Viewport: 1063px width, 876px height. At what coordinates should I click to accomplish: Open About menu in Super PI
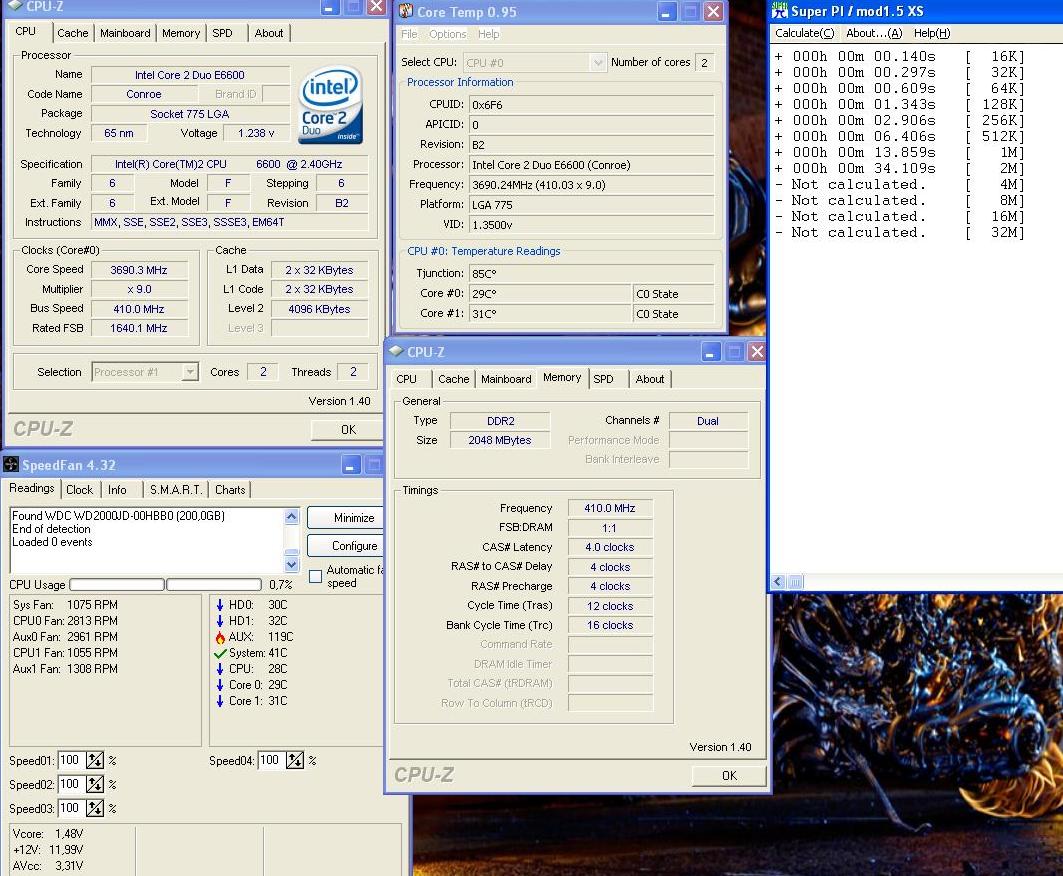pyautogui.click(x=874, y=33)
